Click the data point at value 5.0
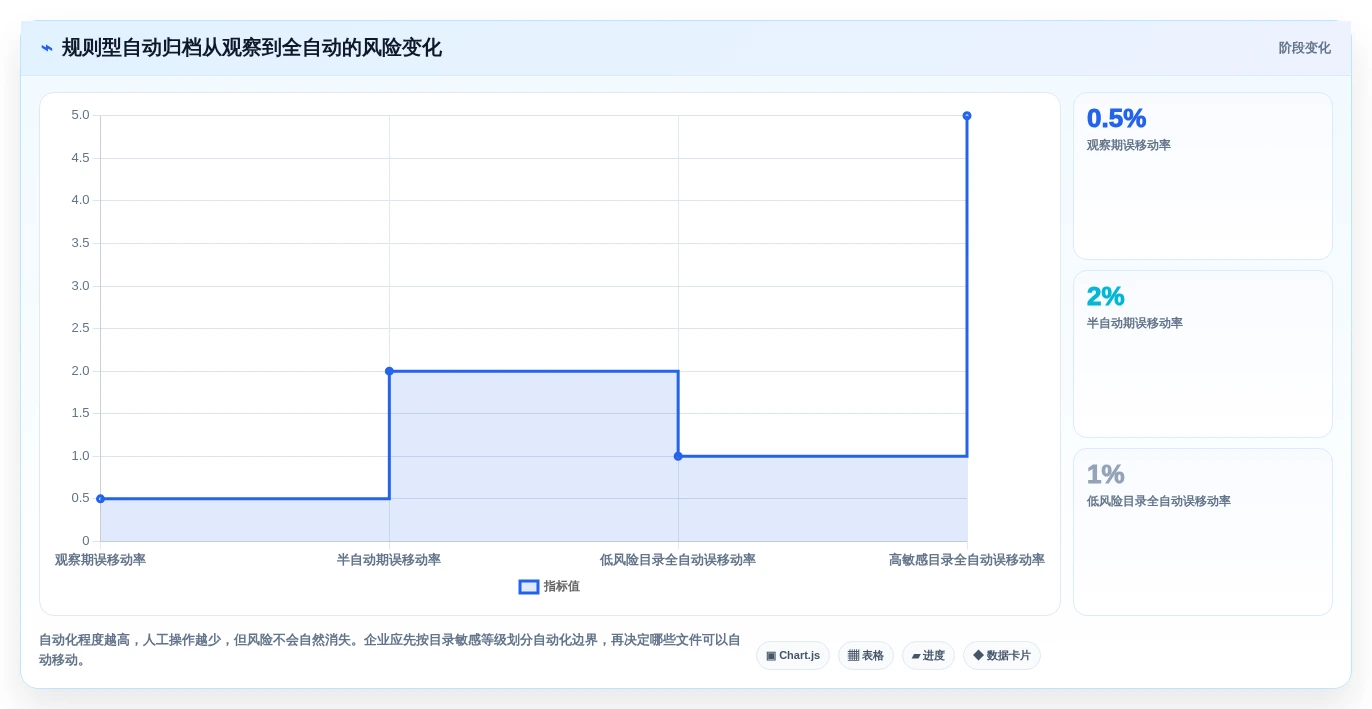The height and width of the screenshot is (709, 1372). (967, 116)
